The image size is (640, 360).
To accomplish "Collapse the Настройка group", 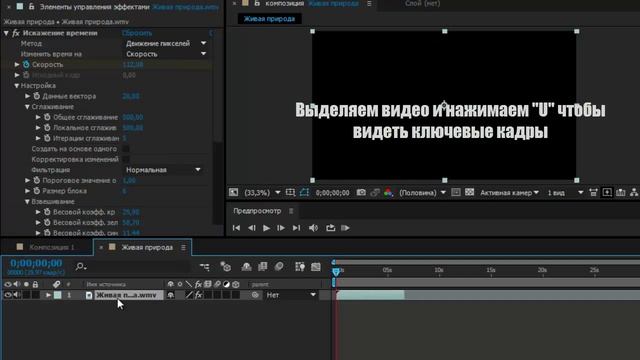I will [x=17, y=86].
